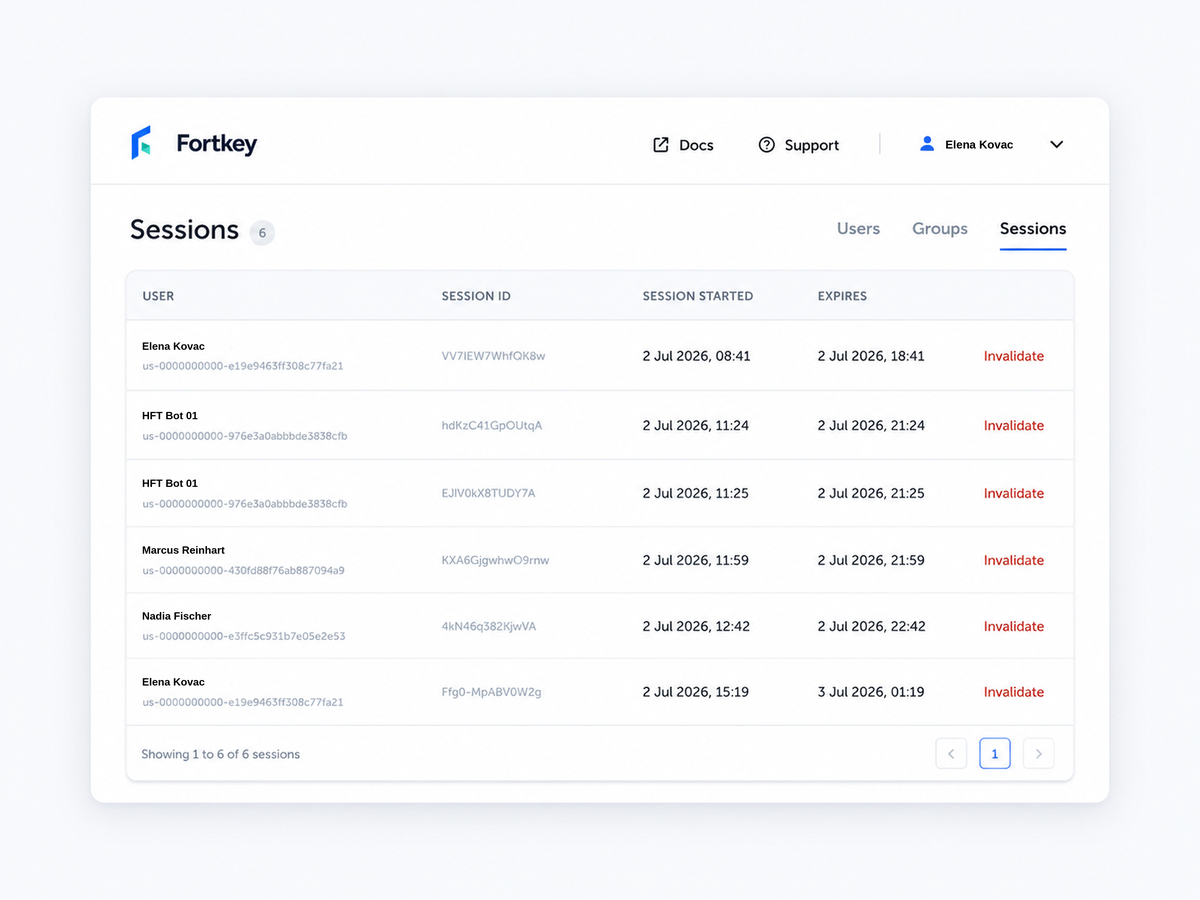Go to previous page arrow
1200x900 pixels.
tap(951, 753)
